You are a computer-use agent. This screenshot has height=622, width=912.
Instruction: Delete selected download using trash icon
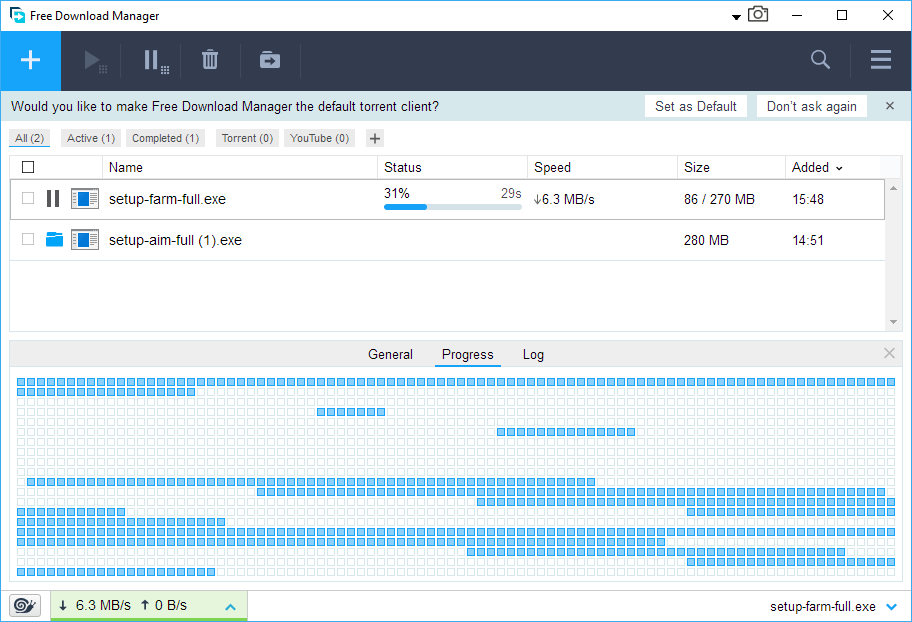click(210, 60)
